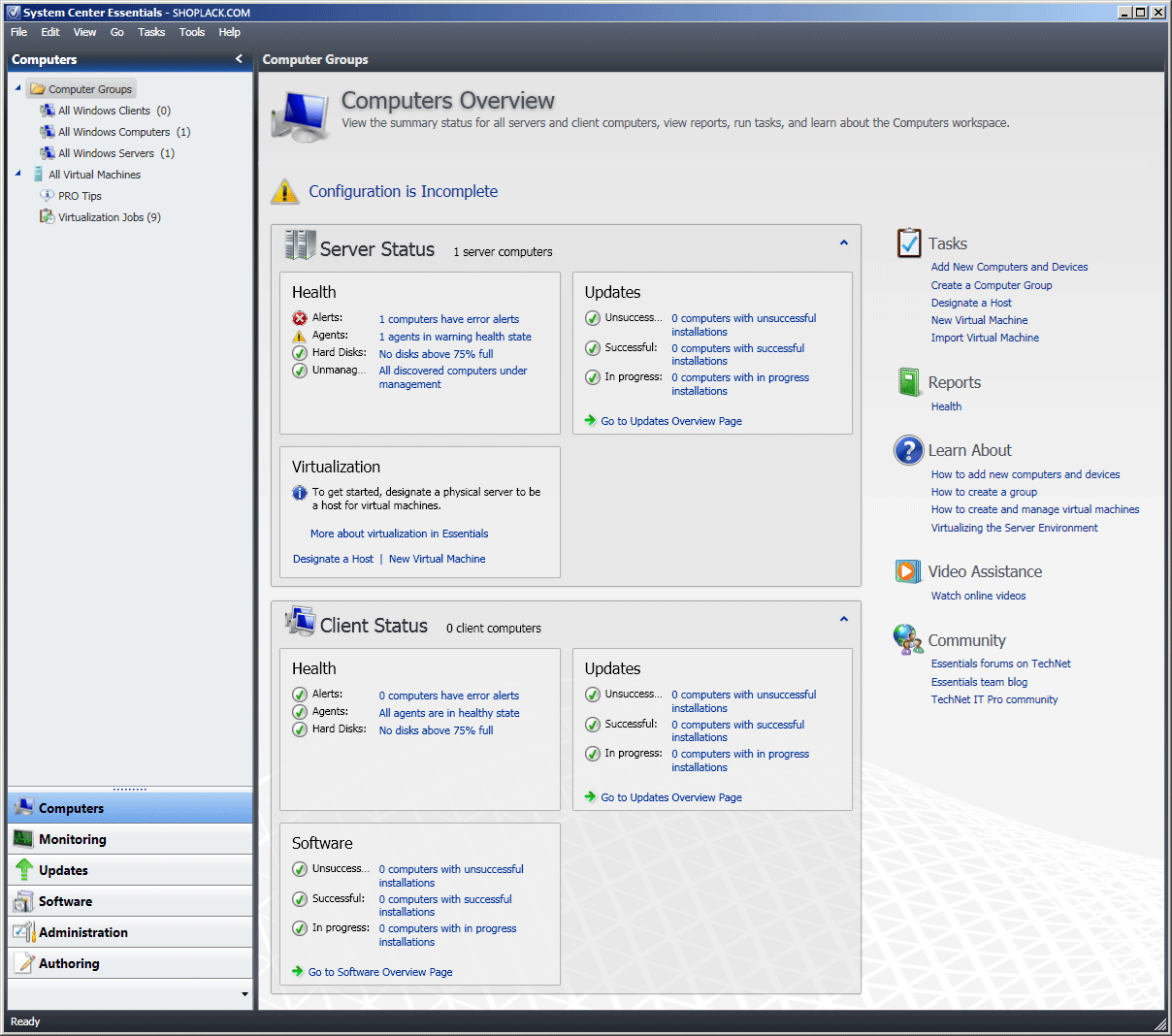Click New Virtual Machine in Virtualization box
Viewport: 1172px width, 1036px height.
tap(438, 559)
